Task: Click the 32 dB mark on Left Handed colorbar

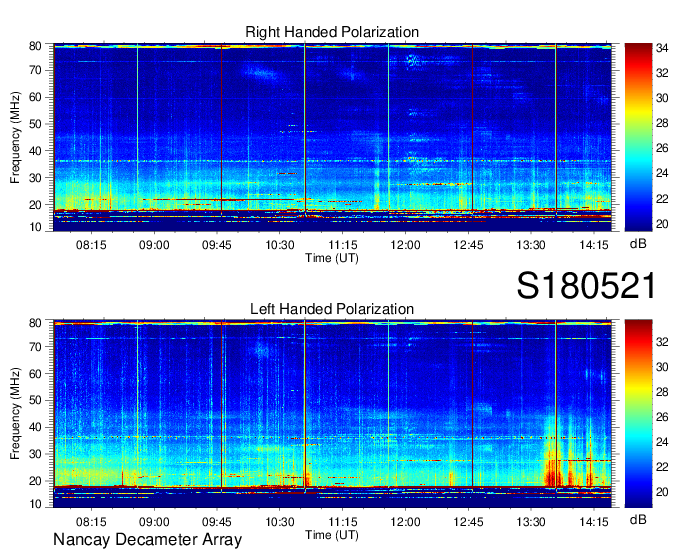Action: (662, 343)
